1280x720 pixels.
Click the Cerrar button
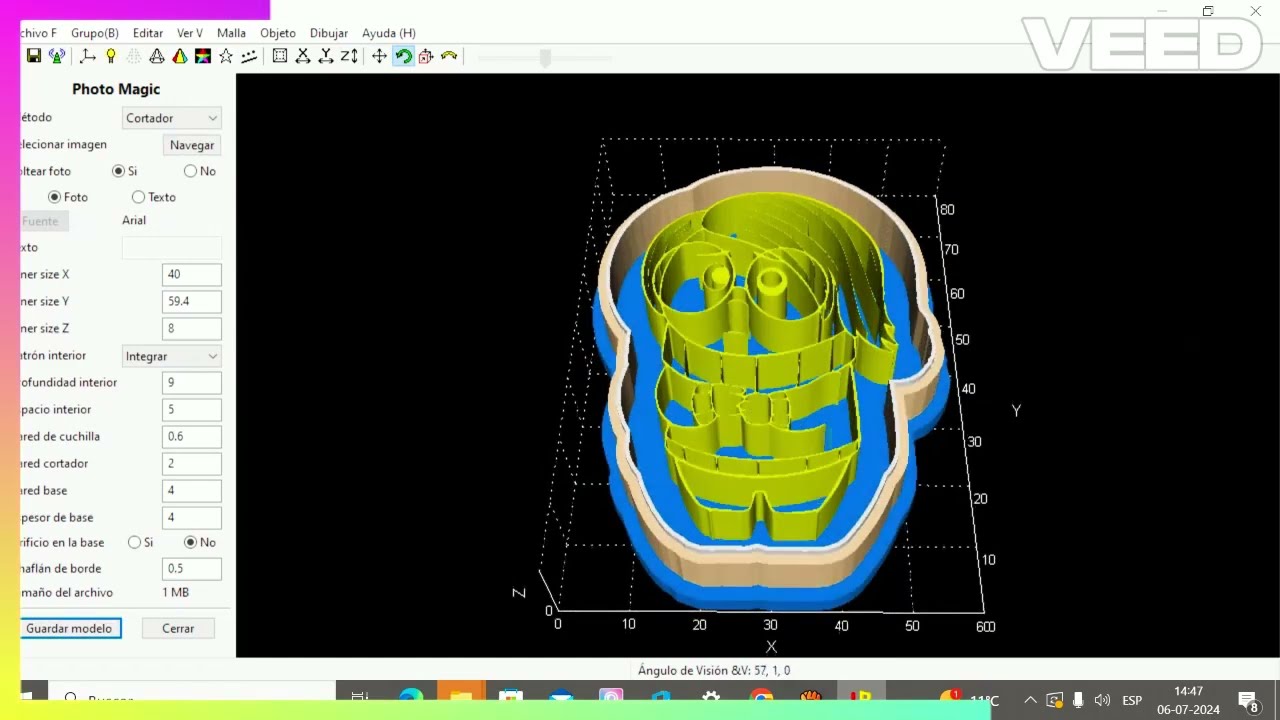pos(178,628)
